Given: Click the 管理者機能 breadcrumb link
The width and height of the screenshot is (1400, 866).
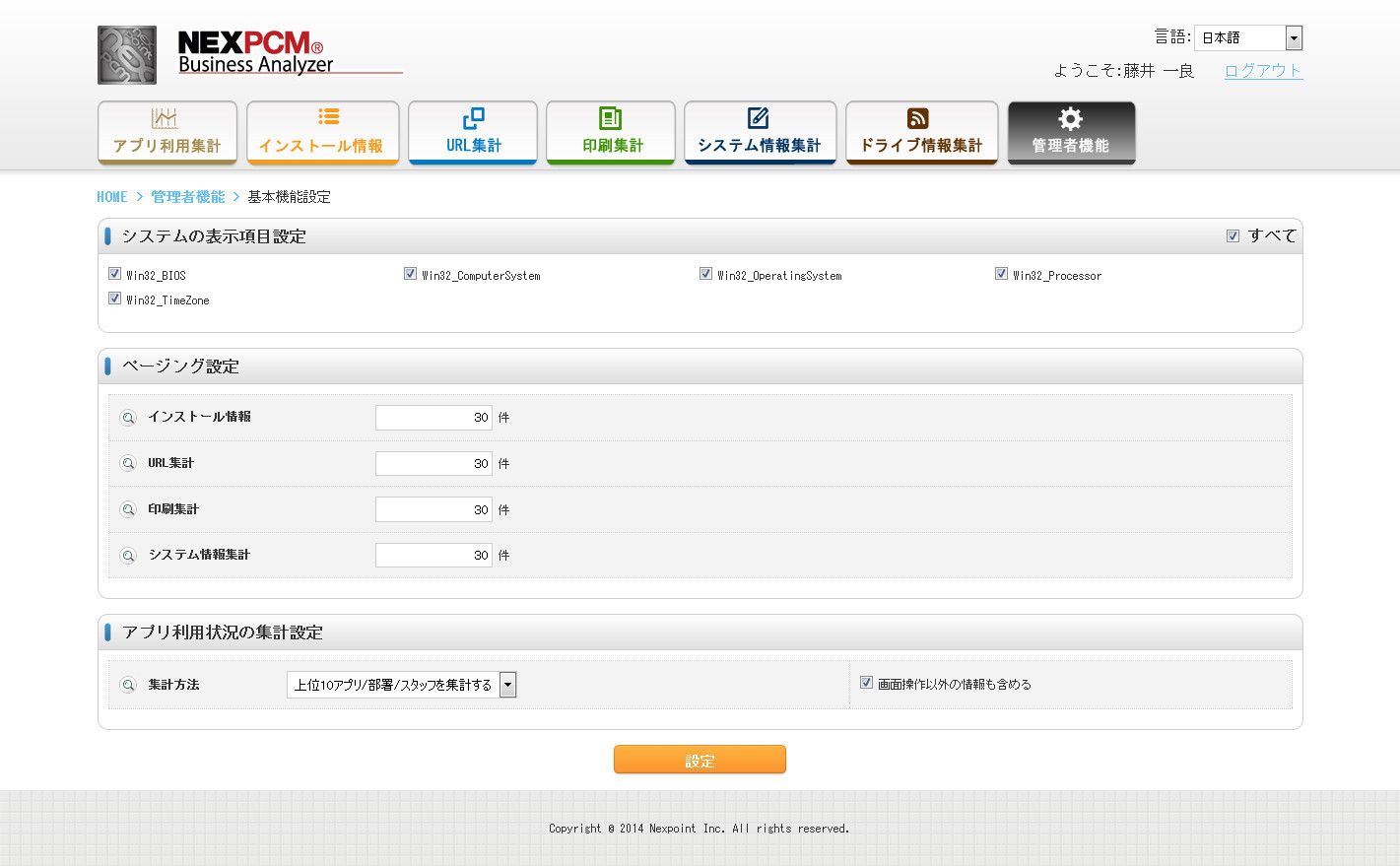Looking at the screenshot, I should tap(188, 197).
